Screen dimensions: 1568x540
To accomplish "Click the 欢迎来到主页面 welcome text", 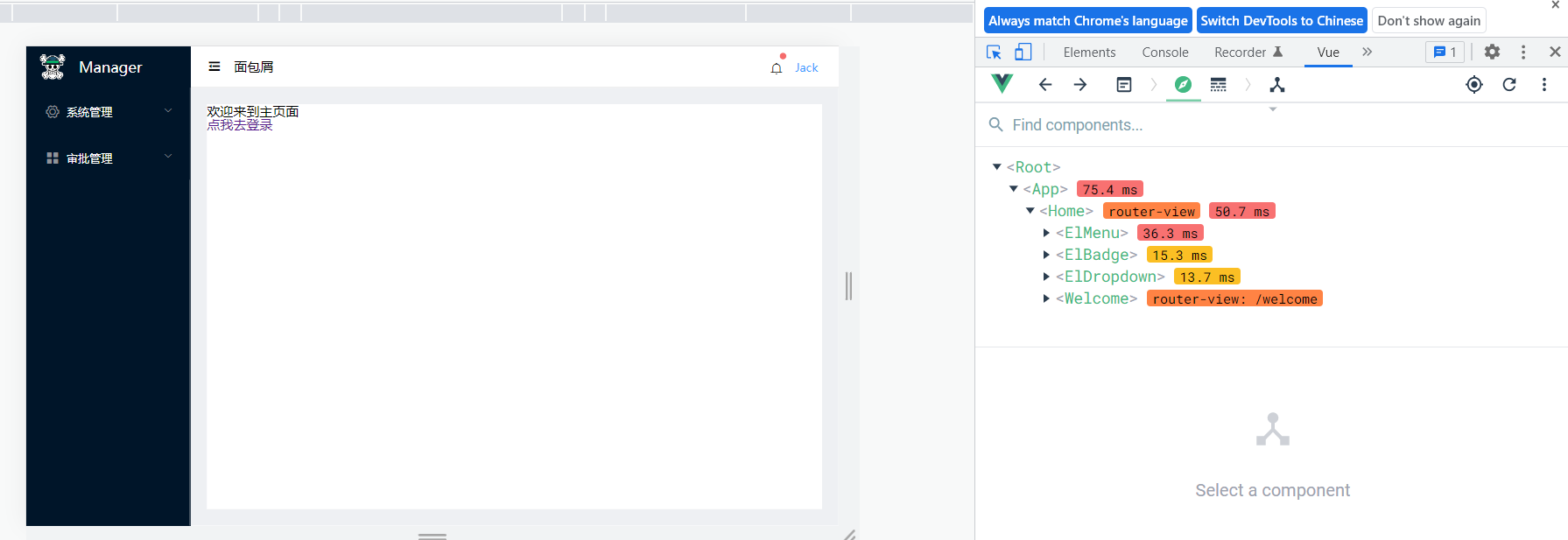I will (253, 111).
